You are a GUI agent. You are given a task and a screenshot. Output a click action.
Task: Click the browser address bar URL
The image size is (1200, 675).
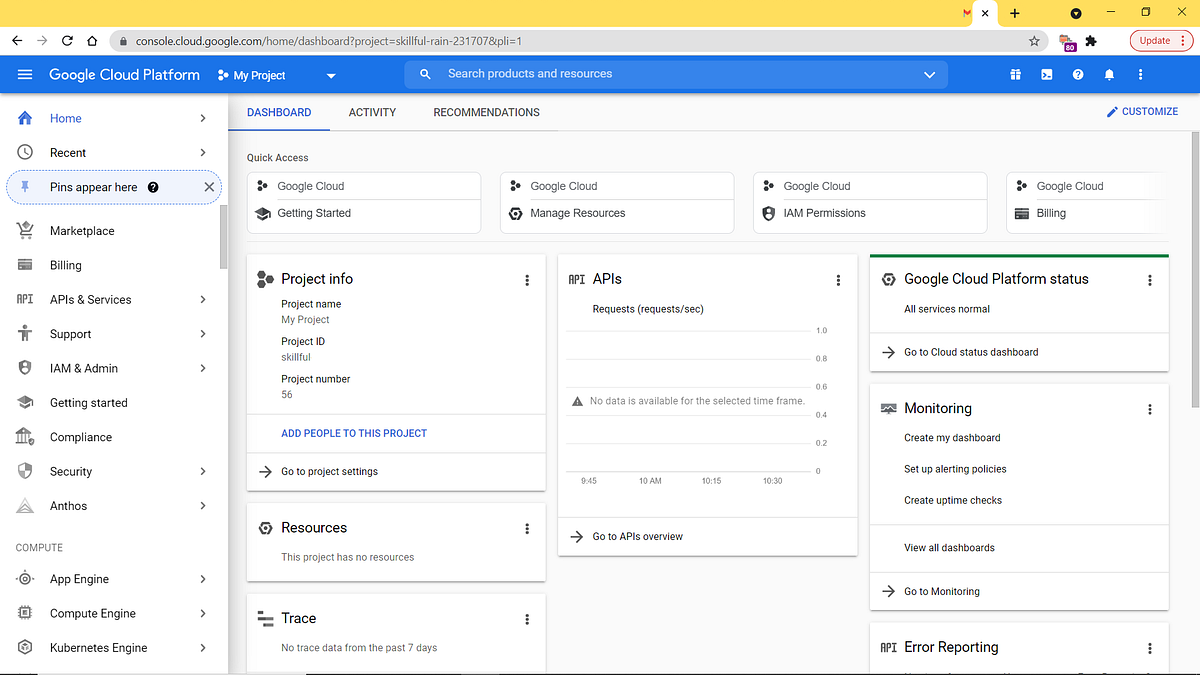coord(329,41)
